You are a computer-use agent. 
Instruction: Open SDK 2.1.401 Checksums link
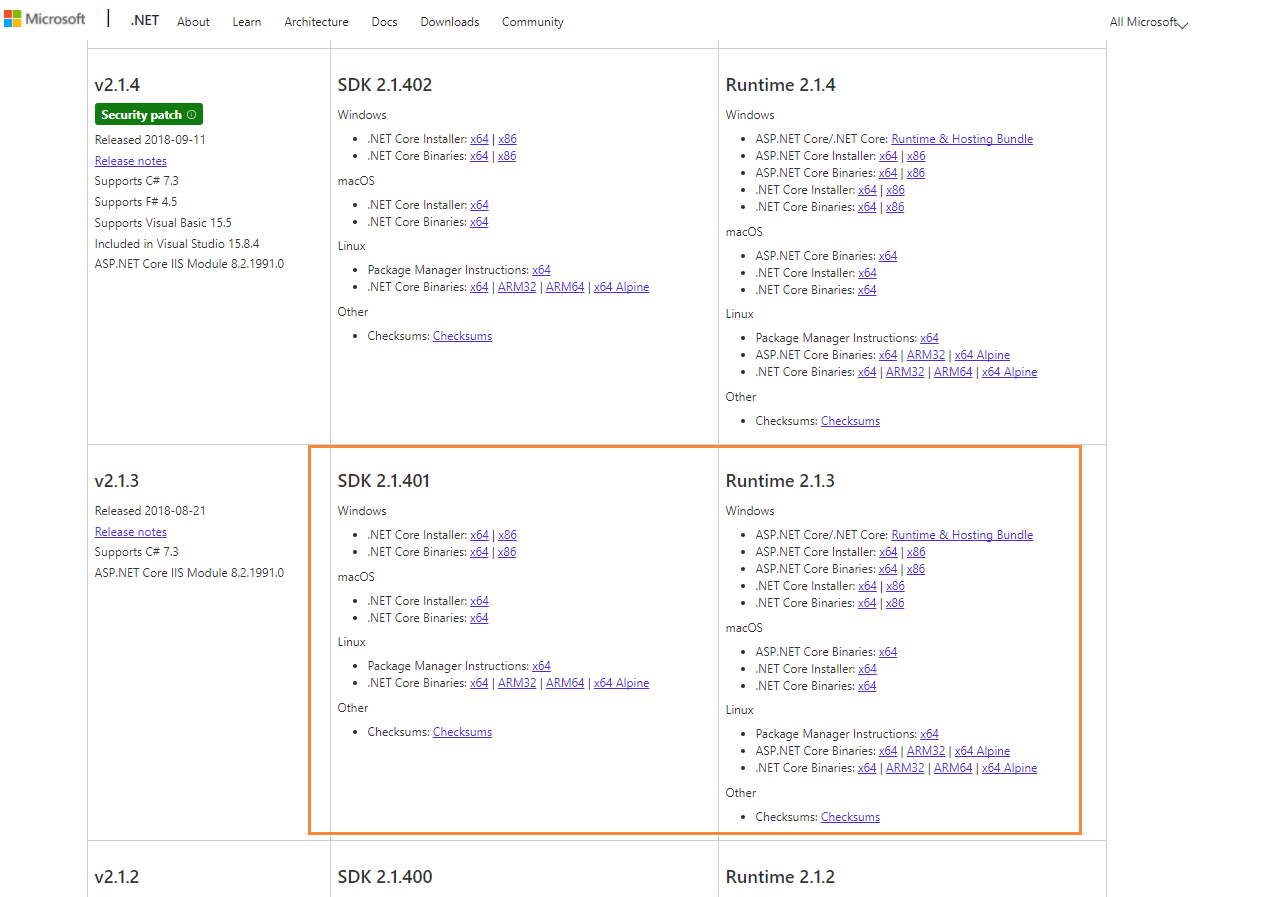click(462, 732)
